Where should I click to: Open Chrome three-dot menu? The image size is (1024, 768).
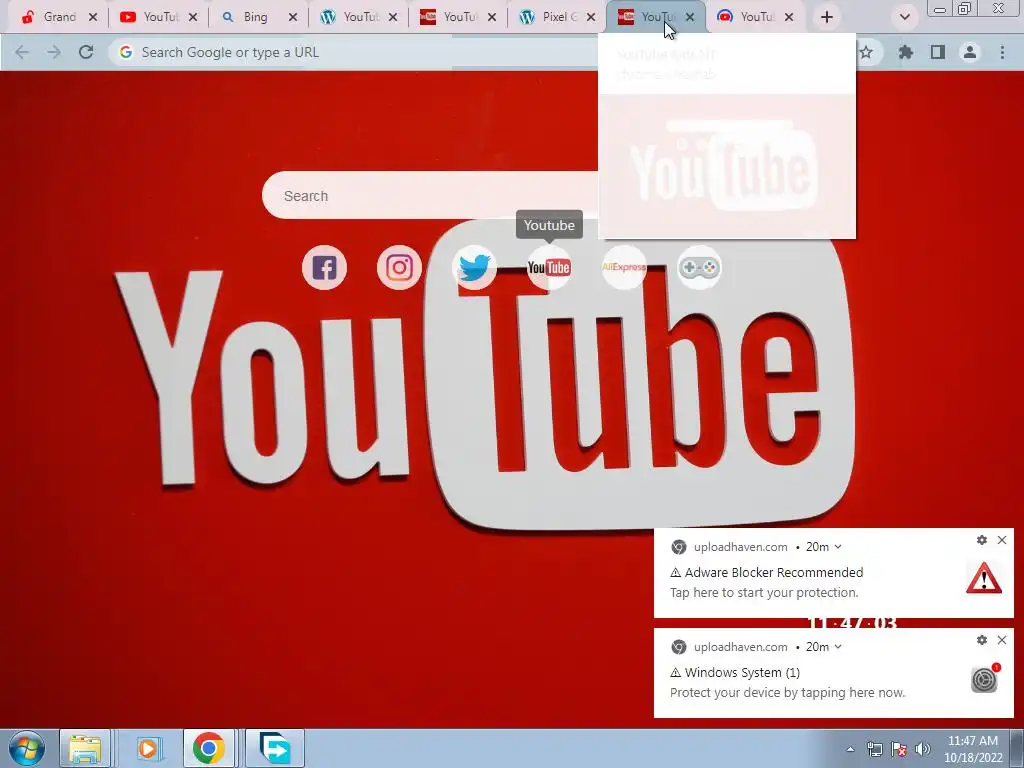(1002, 52)
